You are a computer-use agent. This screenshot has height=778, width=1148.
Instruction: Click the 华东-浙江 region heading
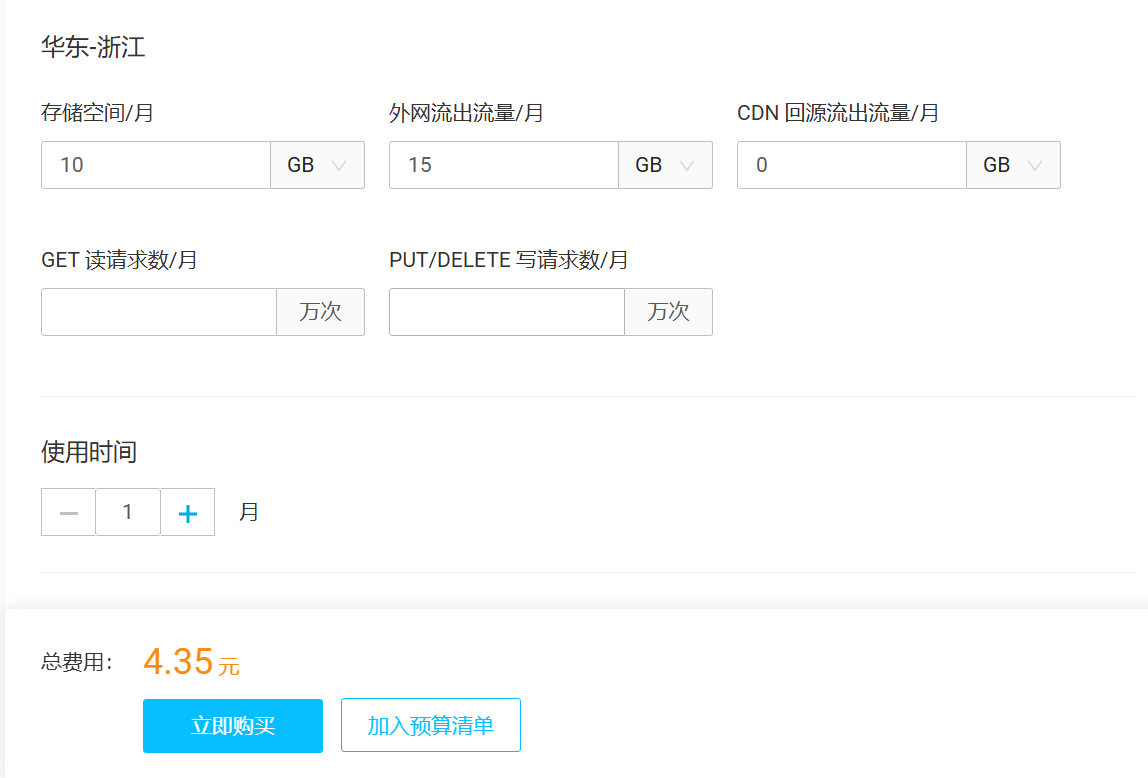[x=93, y=47]
